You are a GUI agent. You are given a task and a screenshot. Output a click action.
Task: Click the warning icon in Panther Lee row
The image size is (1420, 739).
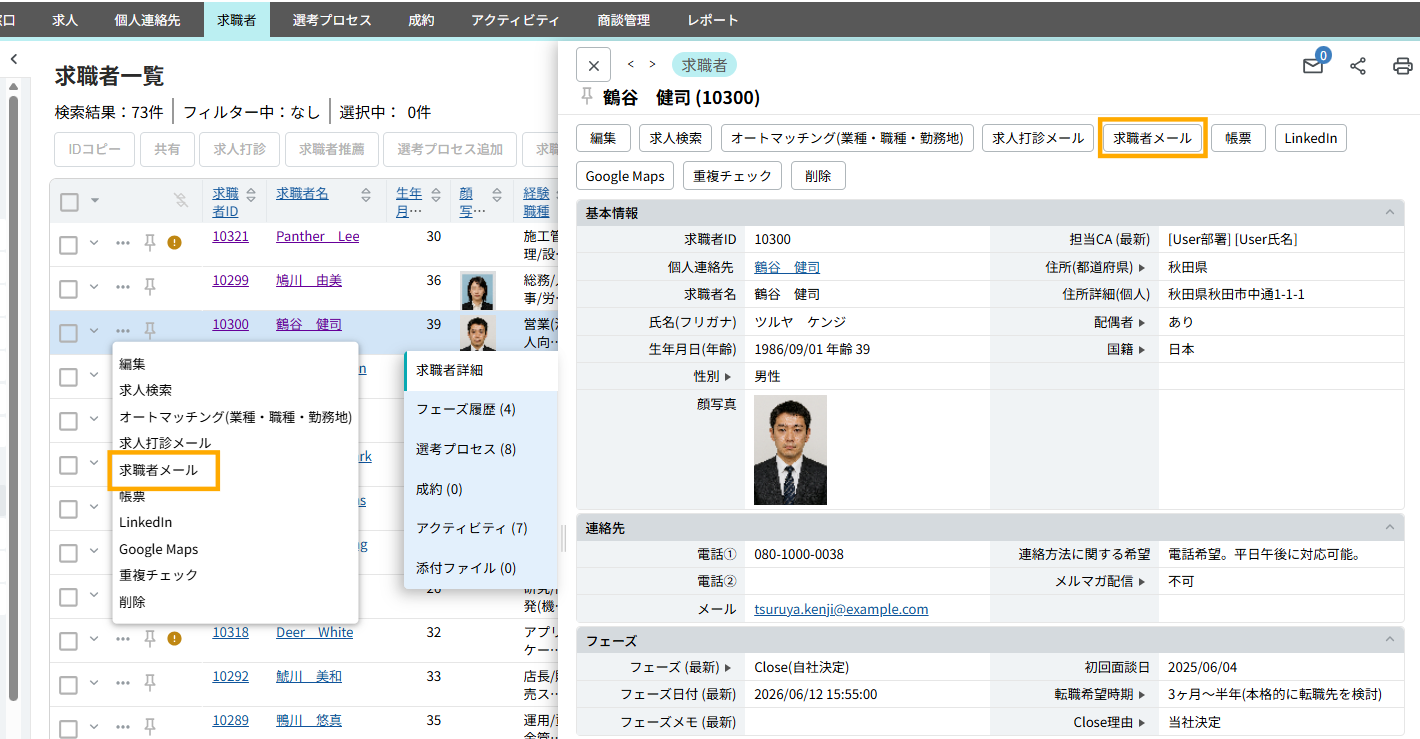pos(174,242)
